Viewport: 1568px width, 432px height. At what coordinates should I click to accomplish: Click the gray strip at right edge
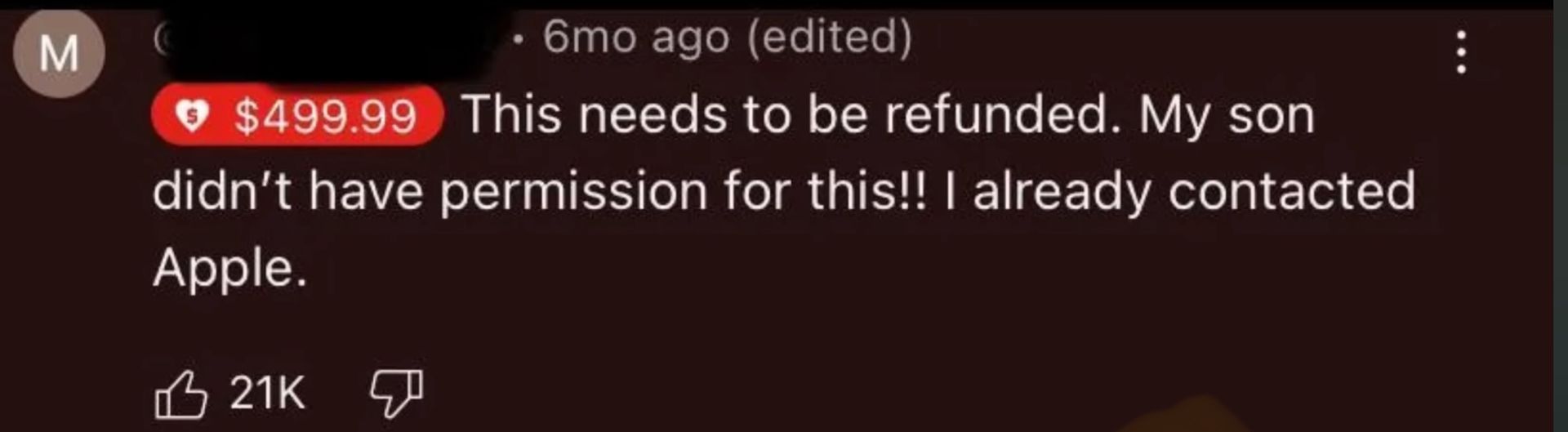pyautogui.click(x=1560, y=216)
